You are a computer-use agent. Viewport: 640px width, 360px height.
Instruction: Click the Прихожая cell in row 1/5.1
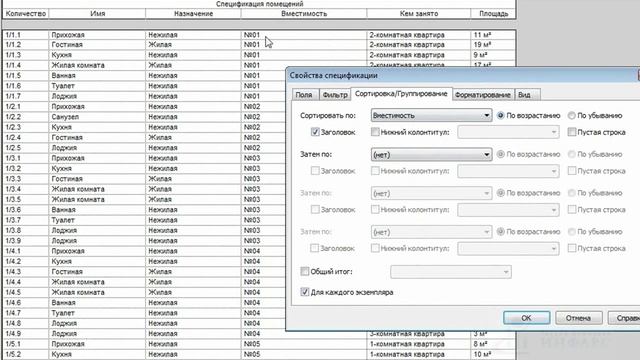[97, 344]
